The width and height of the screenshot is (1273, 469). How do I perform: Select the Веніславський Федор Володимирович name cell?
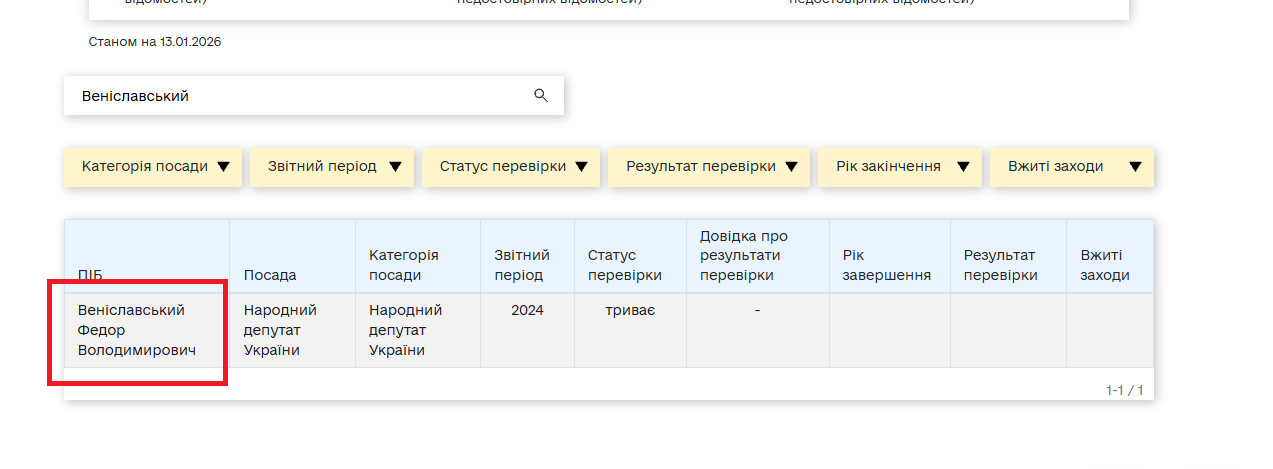coord(137,330)
